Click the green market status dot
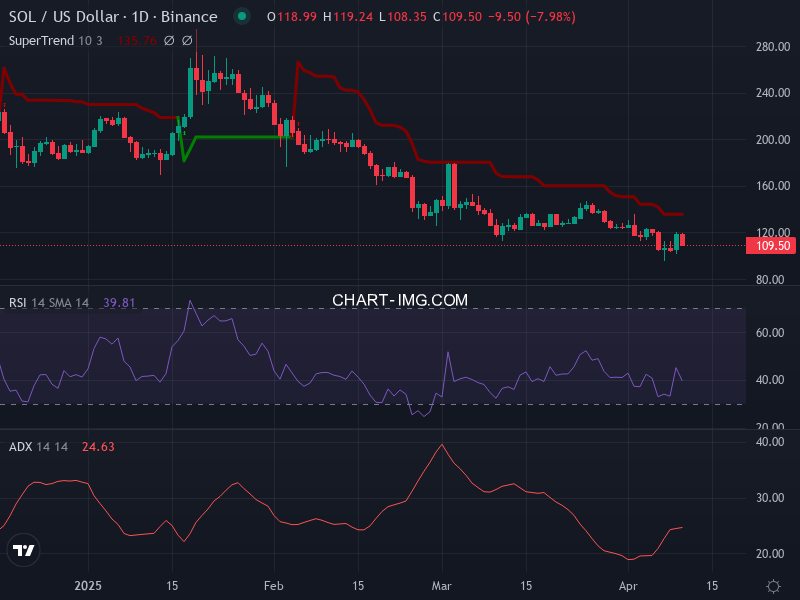800x600 pixels. (x=242, y=16)
